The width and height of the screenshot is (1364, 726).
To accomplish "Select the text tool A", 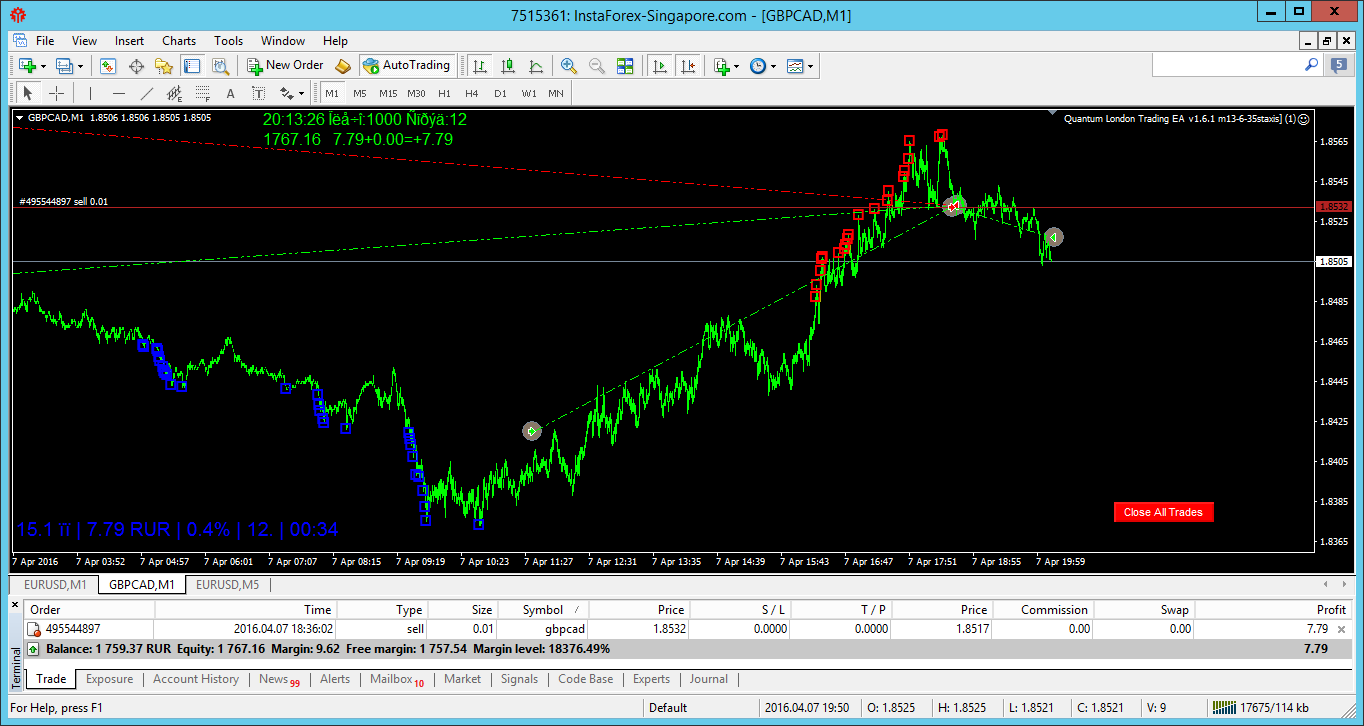I will click(x=230, y=93).
